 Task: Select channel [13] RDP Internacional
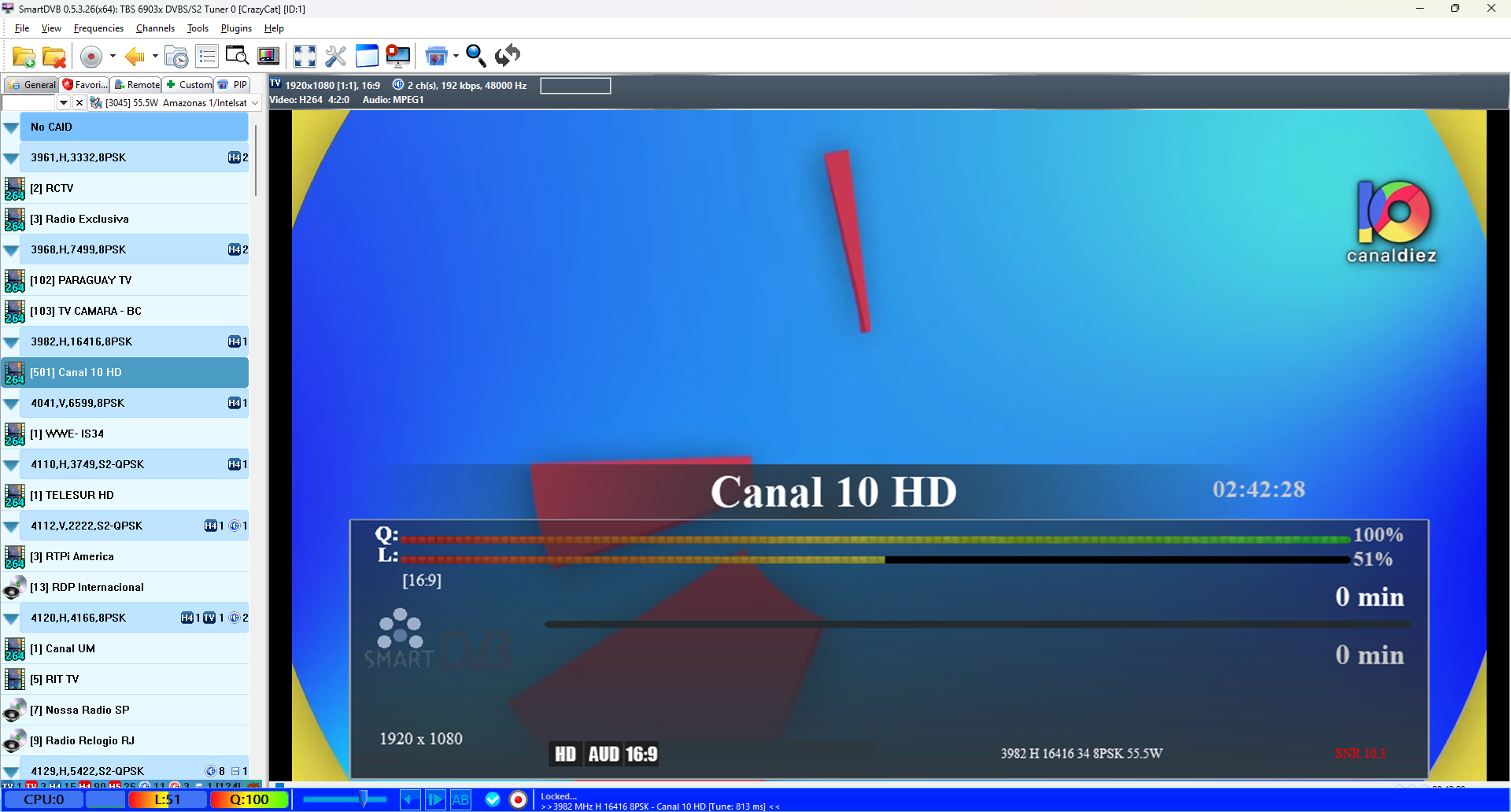click(126, 588)
